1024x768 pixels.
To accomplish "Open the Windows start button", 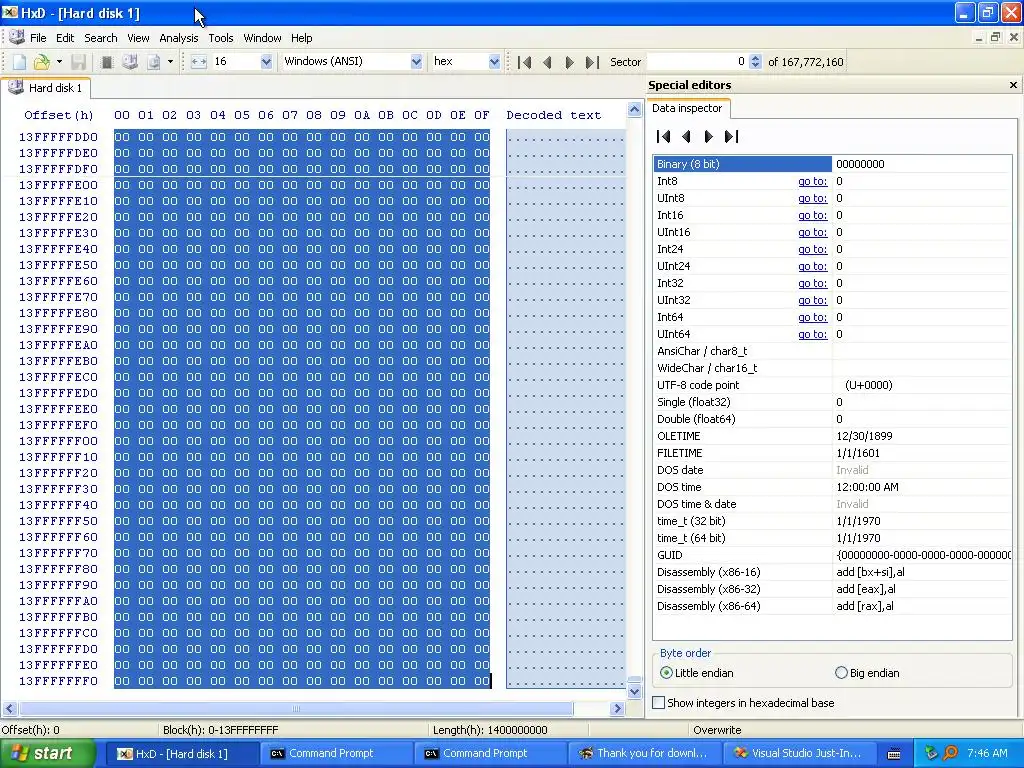I will [48, 754].
